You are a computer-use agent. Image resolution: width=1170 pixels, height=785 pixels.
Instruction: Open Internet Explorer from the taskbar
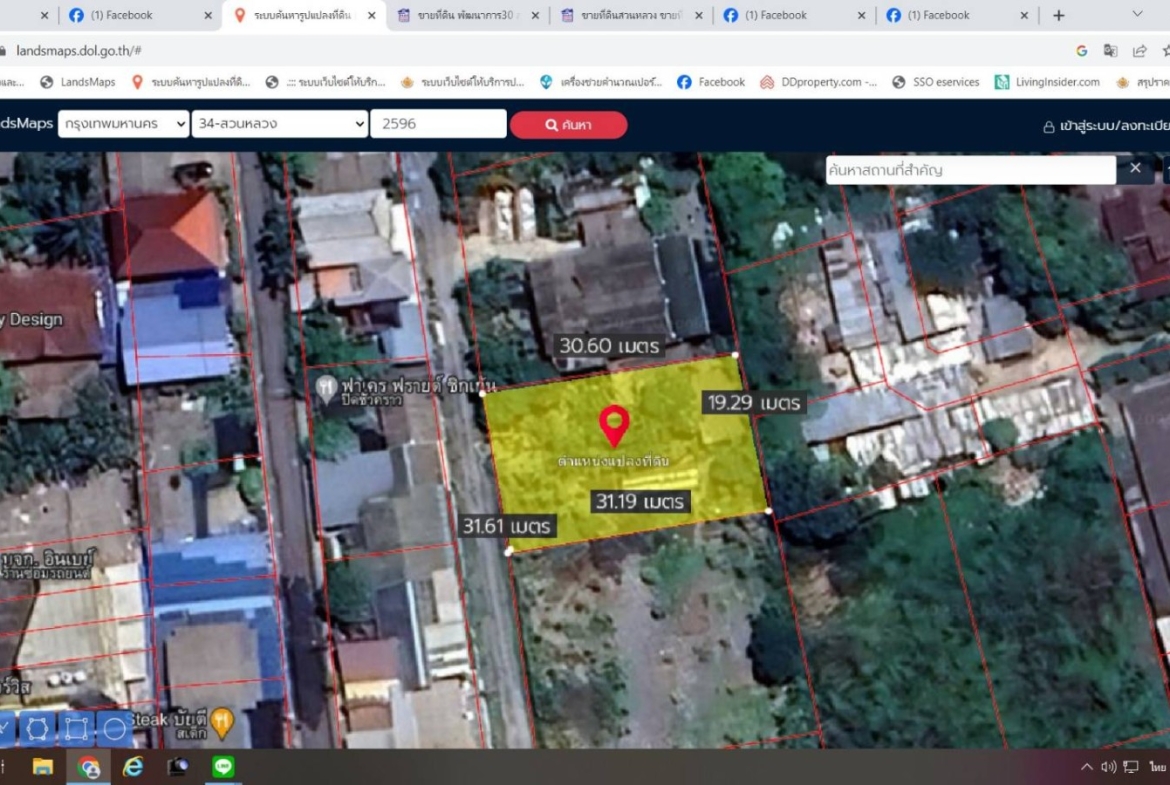pos(133,766)
